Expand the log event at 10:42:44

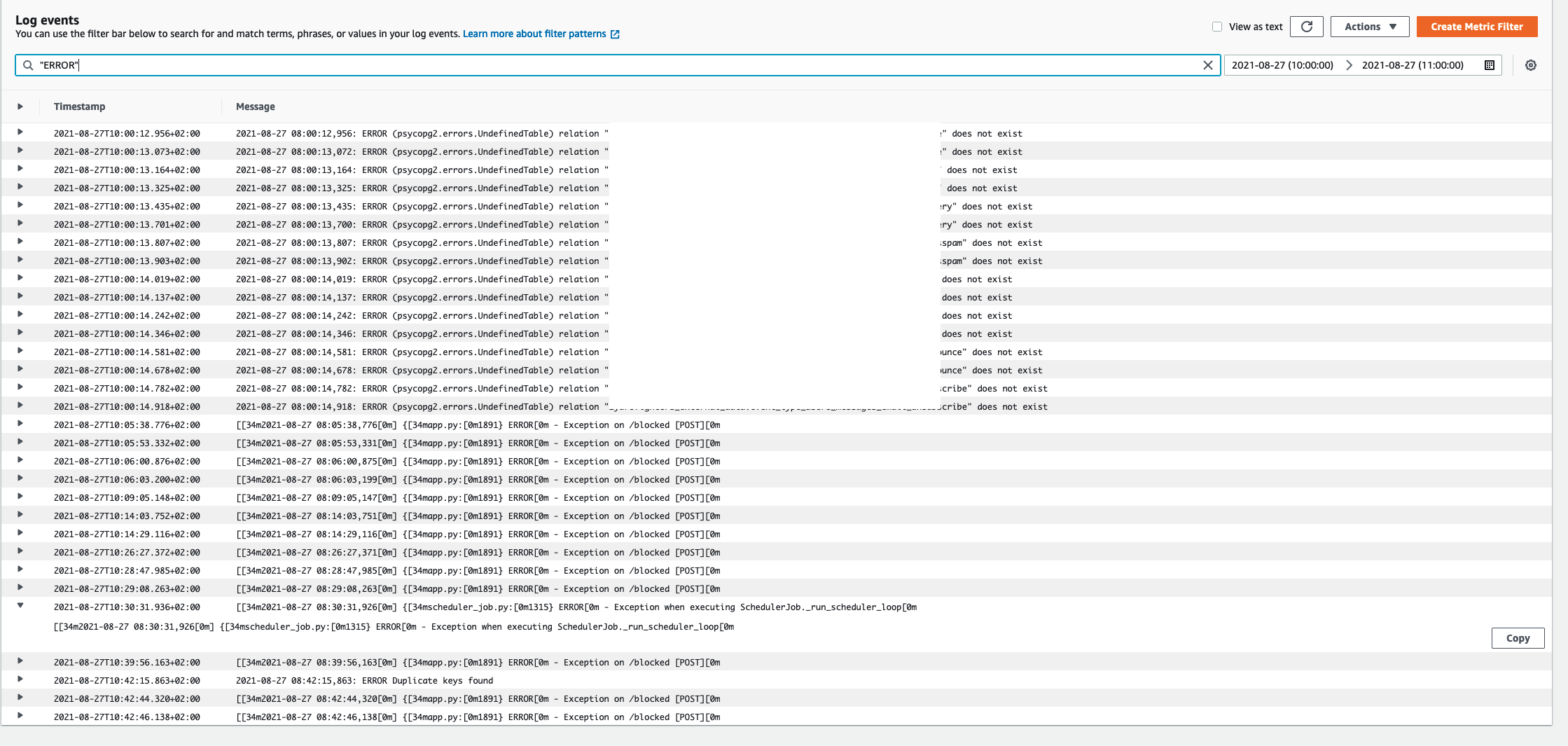(20, 698)
